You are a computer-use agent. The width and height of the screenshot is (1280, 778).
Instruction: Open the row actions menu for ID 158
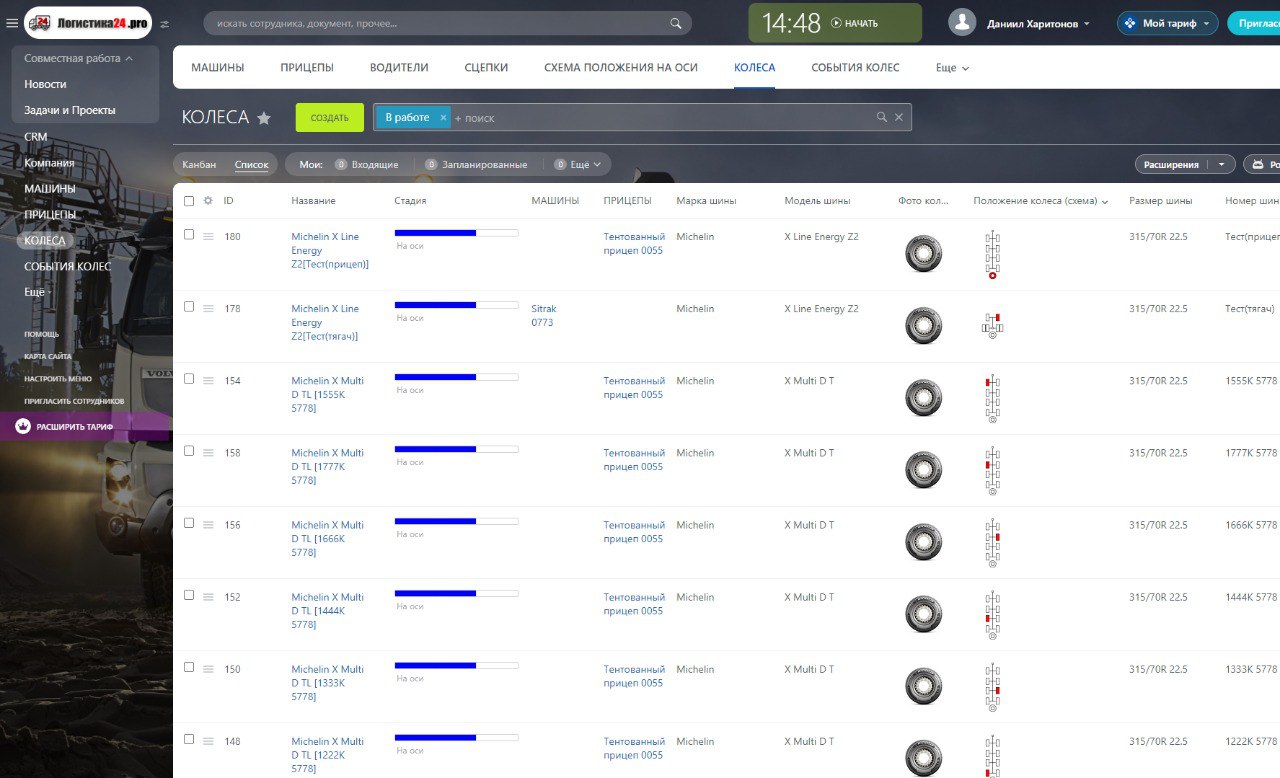point(208,453)
